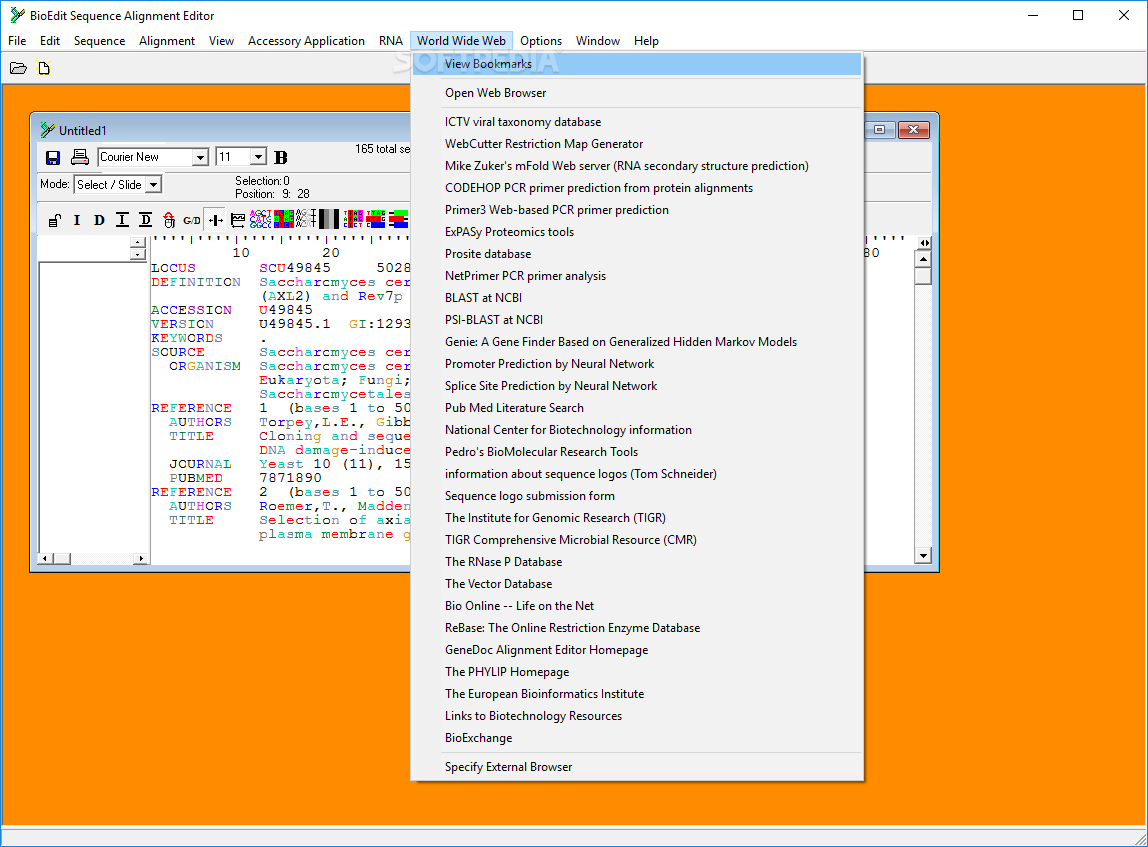This screenshot has height=847, width=1148.
Task: Open Pub Med Literature Search
Action: tap(637, 408)
